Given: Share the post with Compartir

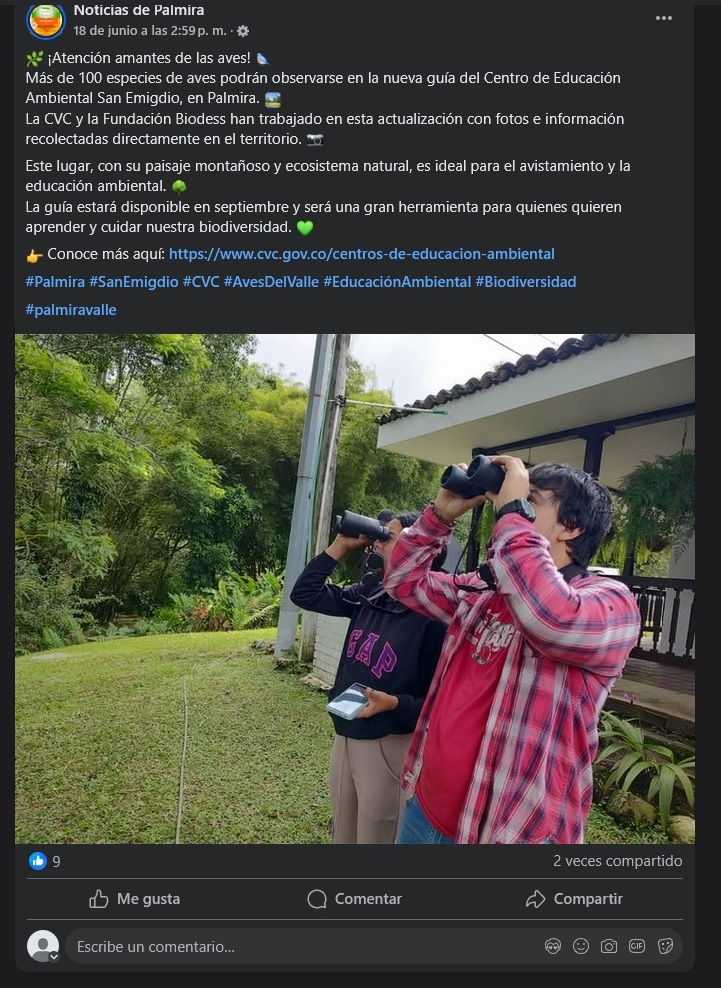Looking at the screenshot, I should pyautogui.click(x=574, y=899).
